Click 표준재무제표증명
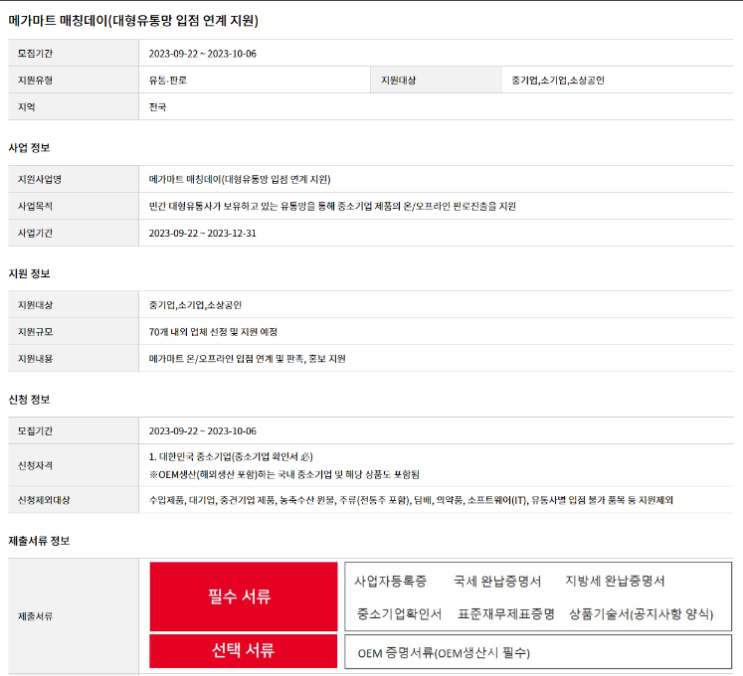Image resolution: width=743 pixels, height=676 pixels. (506, 614)
